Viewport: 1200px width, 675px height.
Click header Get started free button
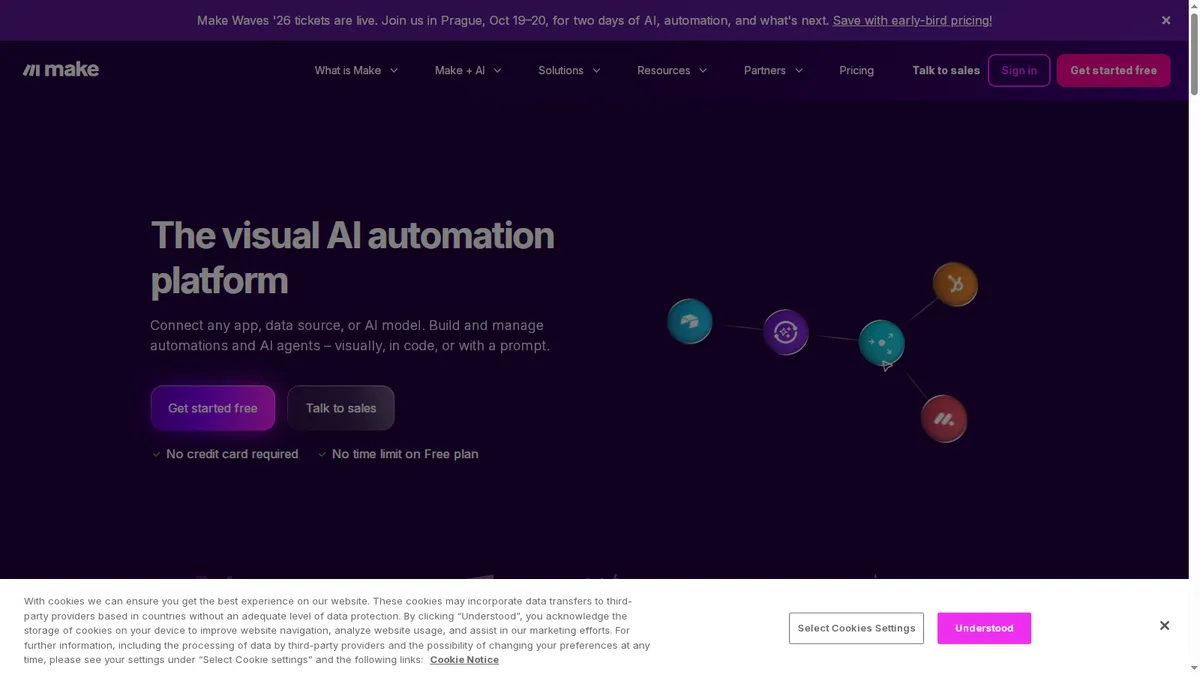point(1113,70)
